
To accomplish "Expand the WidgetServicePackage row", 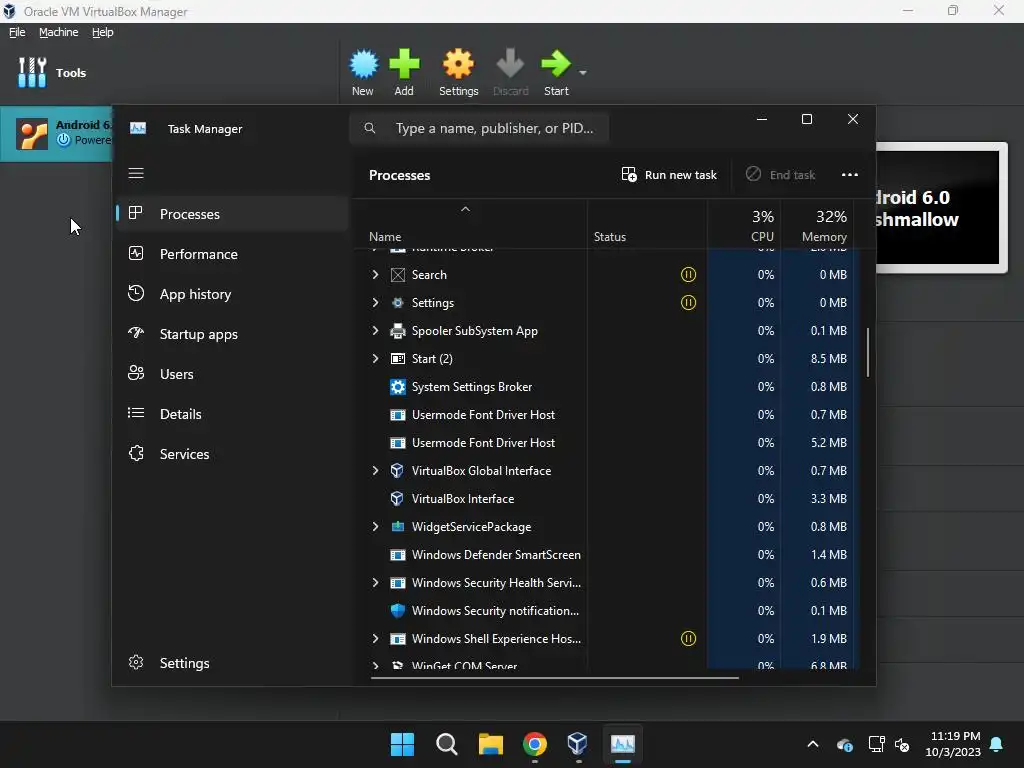I will tap(376, 526).
